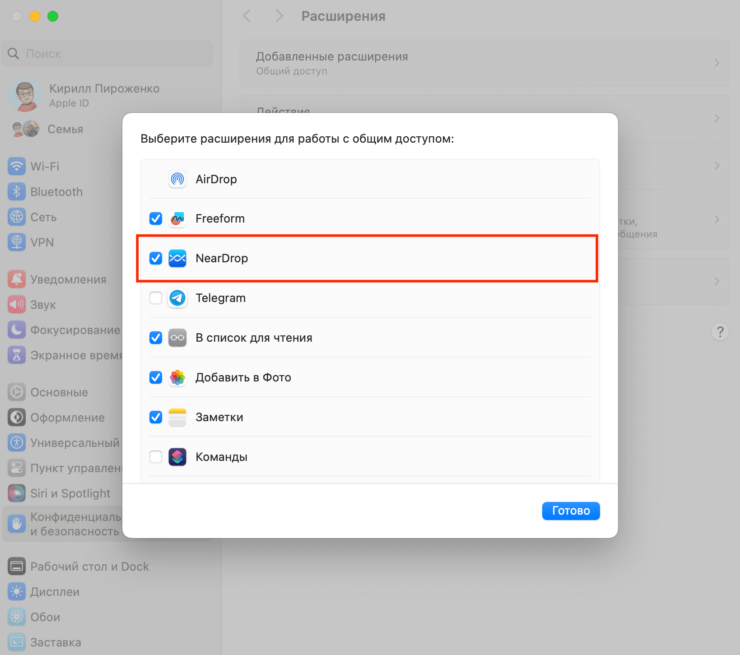This screenshot has width=740, height=655.
Task: Click the help question mark button
Action: [719, 331]
